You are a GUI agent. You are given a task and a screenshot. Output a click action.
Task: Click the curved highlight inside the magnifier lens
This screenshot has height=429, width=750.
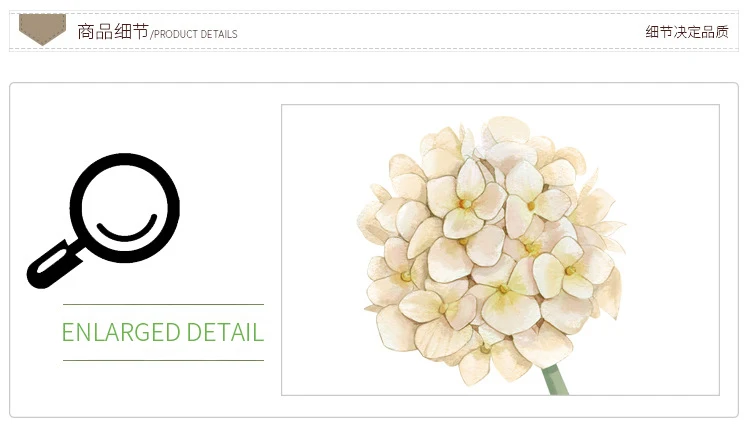(x=127, y=228)
